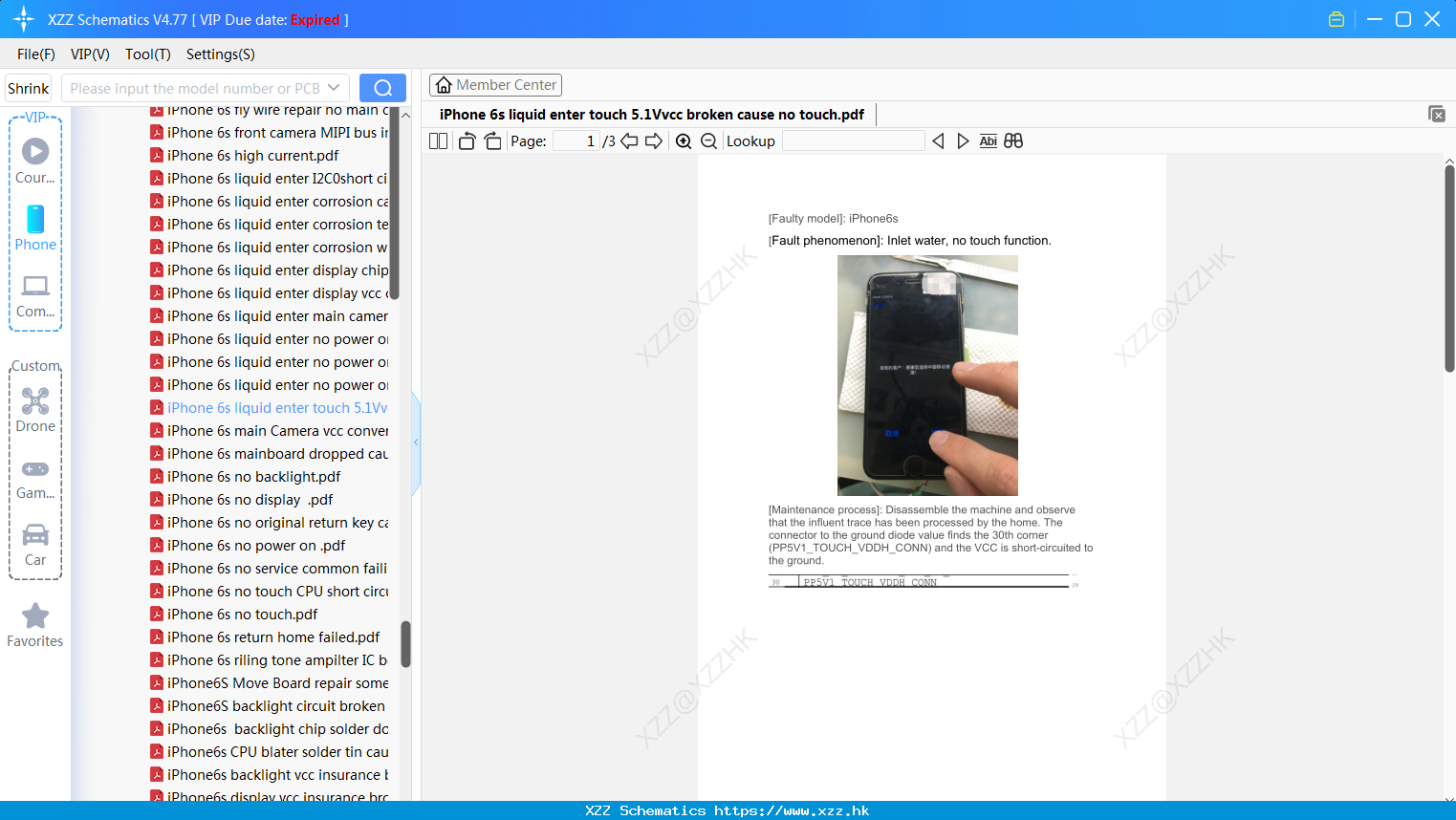1456x820 pixels.
Task: Close the open PDF tab panel icon
Action: pos(1436,114)
